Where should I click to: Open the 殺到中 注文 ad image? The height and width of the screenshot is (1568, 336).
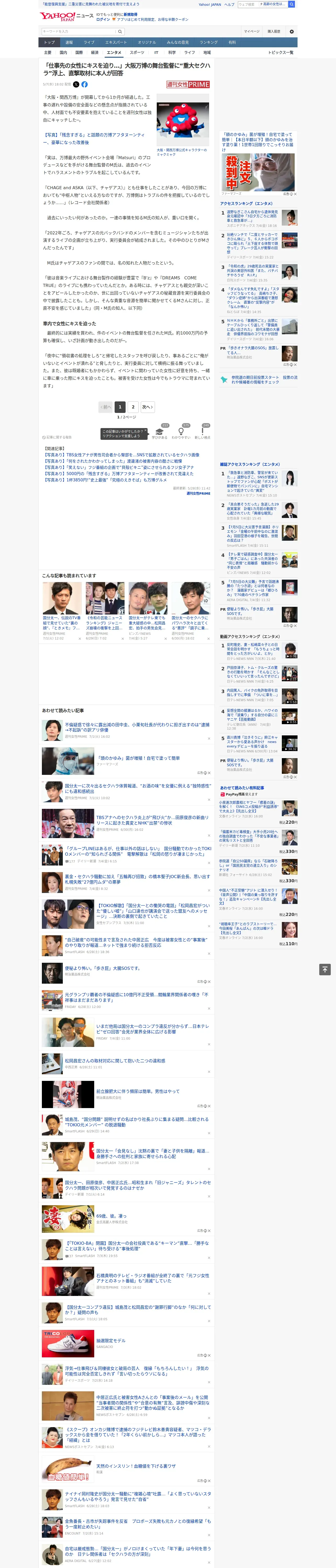coord(258,172)
